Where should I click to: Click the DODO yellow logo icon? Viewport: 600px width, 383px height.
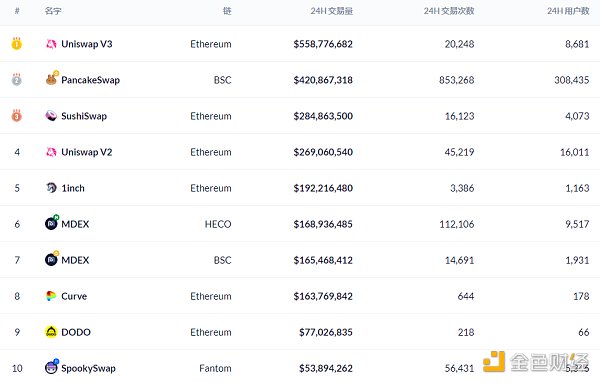pyautogui.click(x=51, y=332)
